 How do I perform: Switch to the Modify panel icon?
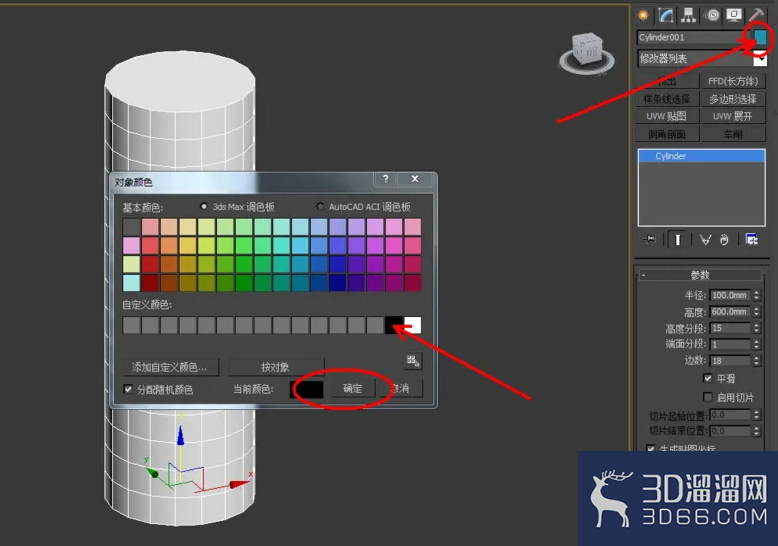pos(666,15)
